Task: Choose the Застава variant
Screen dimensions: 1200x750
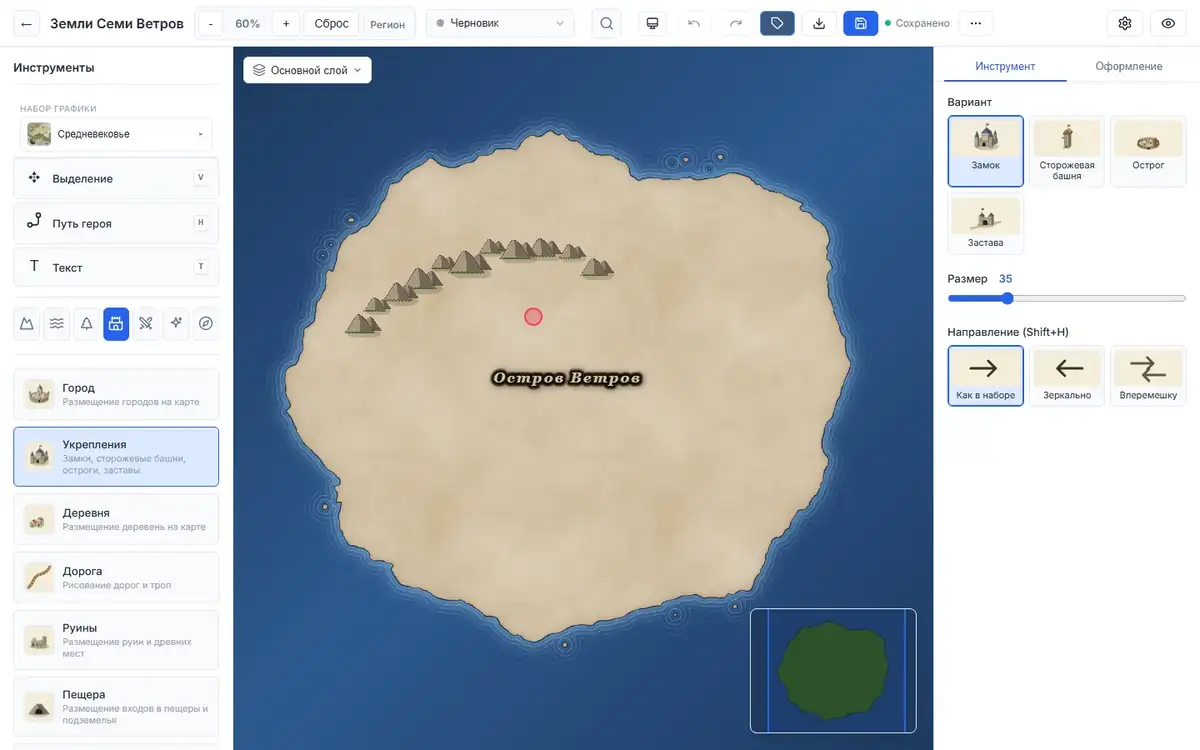Action: pos(986,224)
